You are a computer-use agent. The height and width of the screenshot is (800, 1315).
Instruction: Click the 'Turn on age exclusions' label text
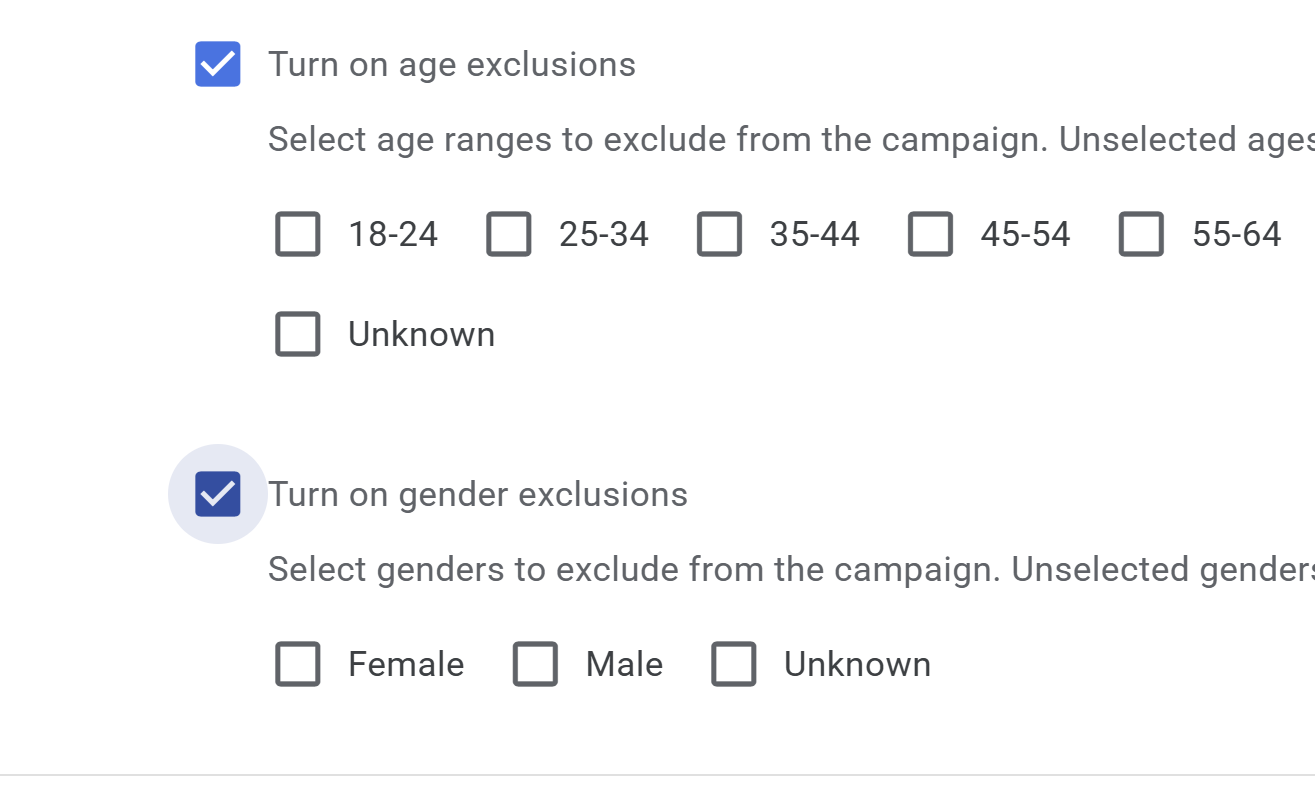[x=452, y=65]
